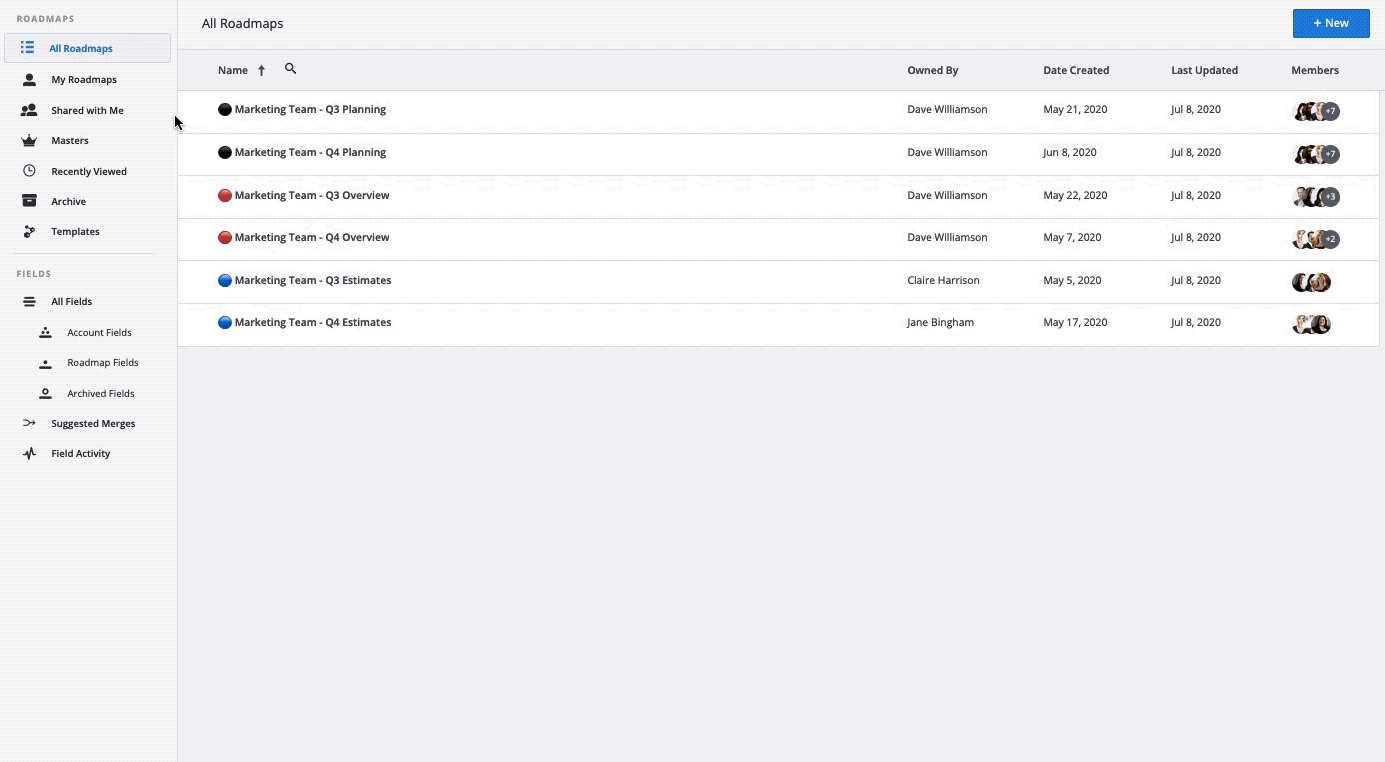
Task: Click the Shared with Me people icon
Action: 29,110
